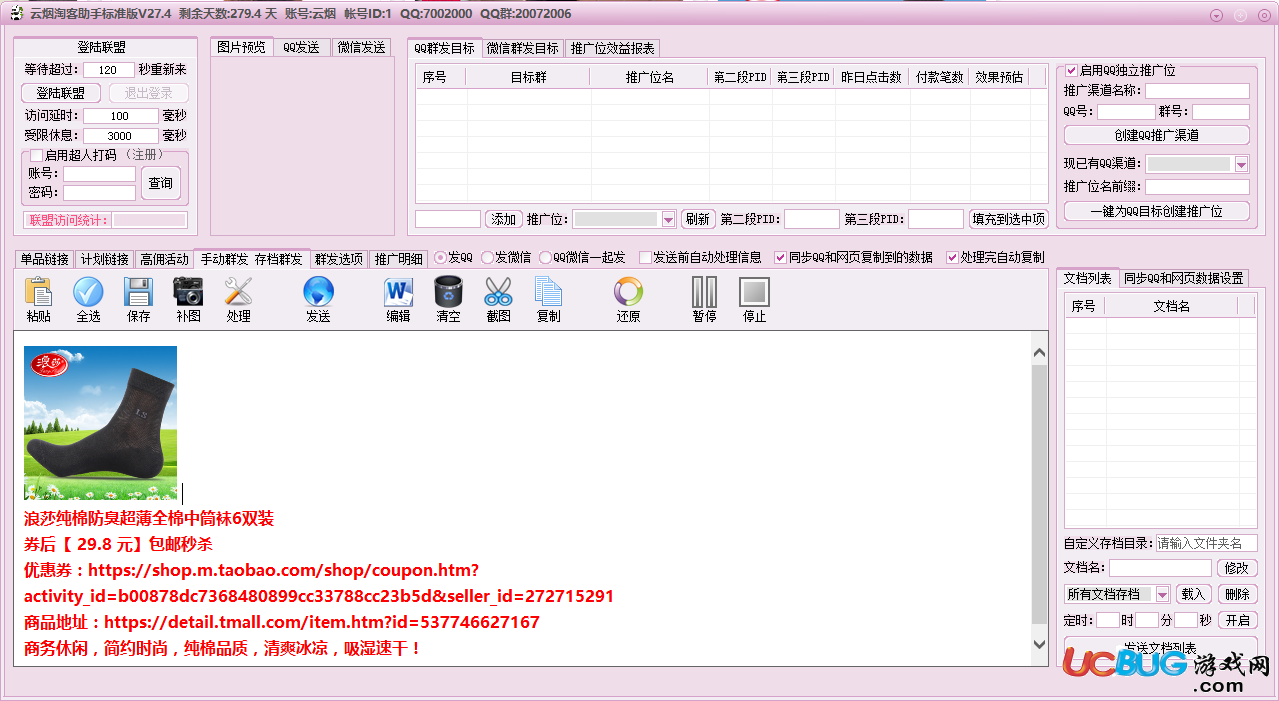Screen dimensions: 1279x701
Task: Open the 群发选项 tab
Action: 339,259
